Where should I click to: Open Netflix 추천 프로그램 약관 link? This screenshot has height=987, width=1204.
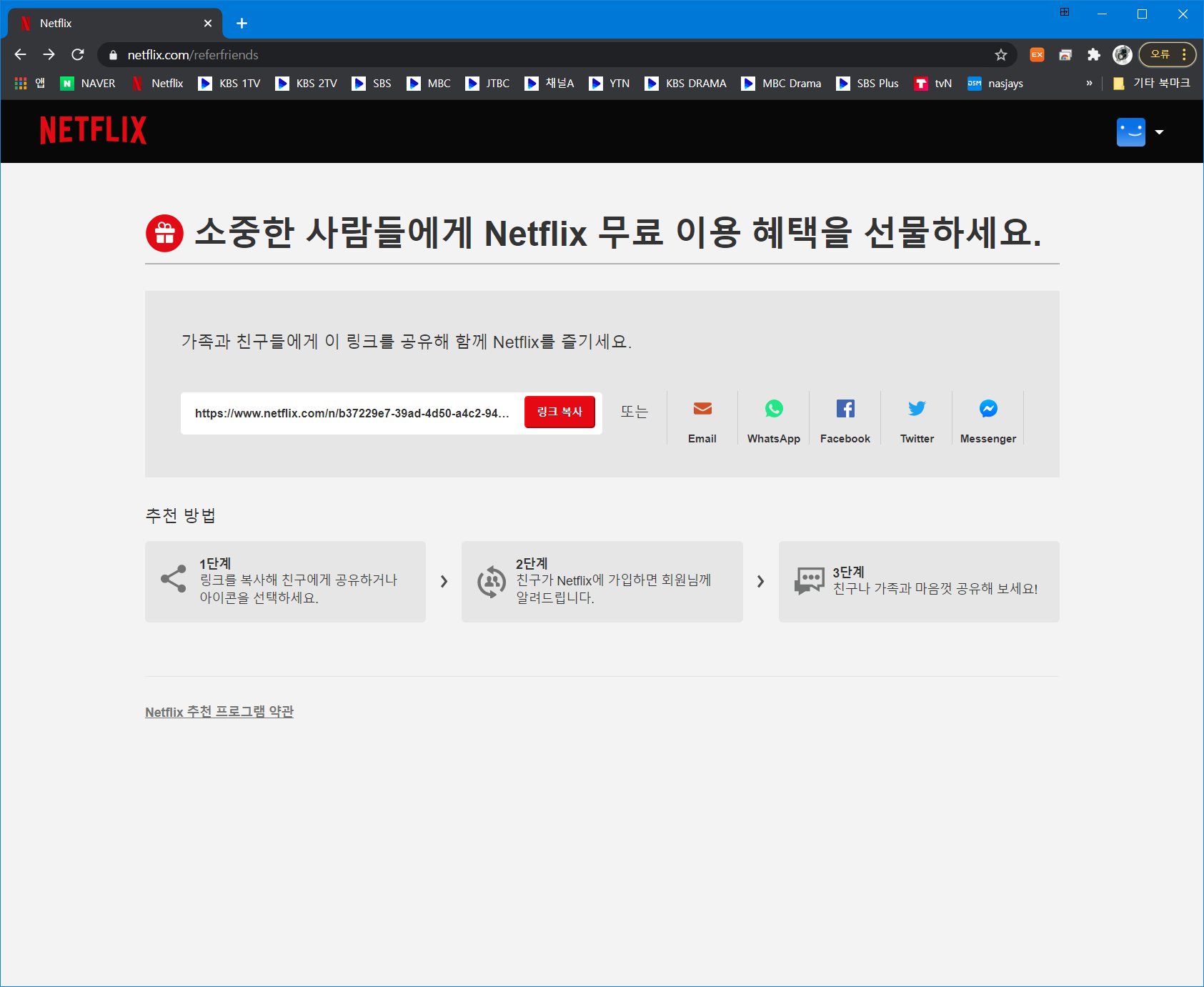pos(219,712)
